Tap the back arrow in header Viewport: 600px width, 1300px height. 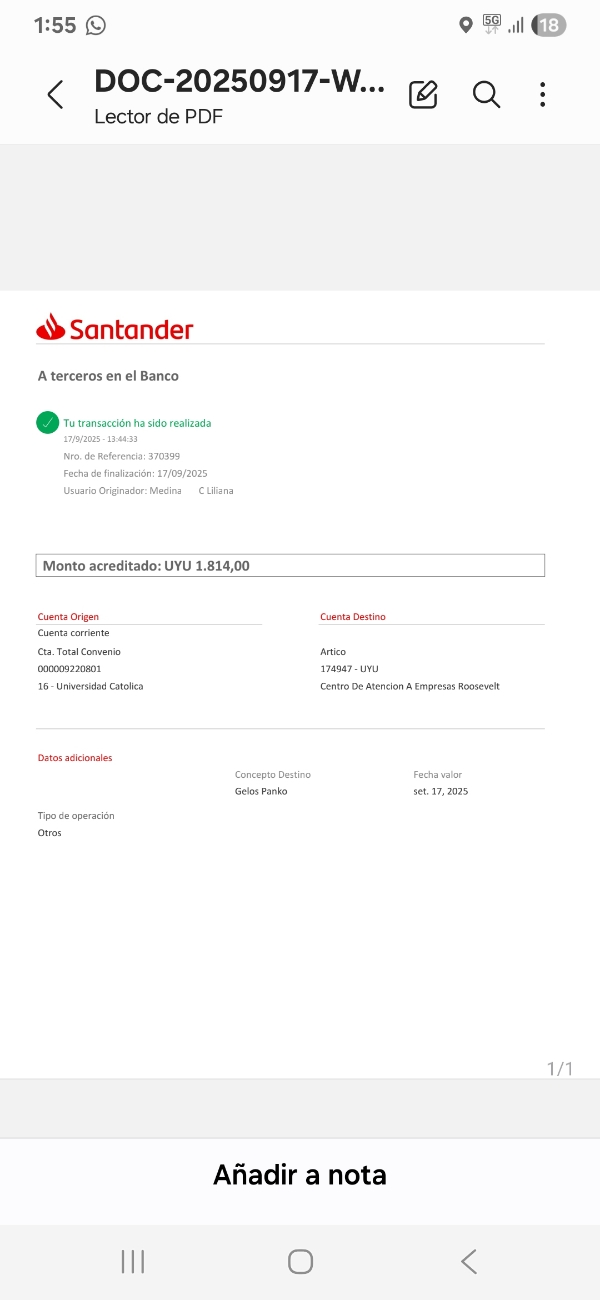[x=55, y=95]
